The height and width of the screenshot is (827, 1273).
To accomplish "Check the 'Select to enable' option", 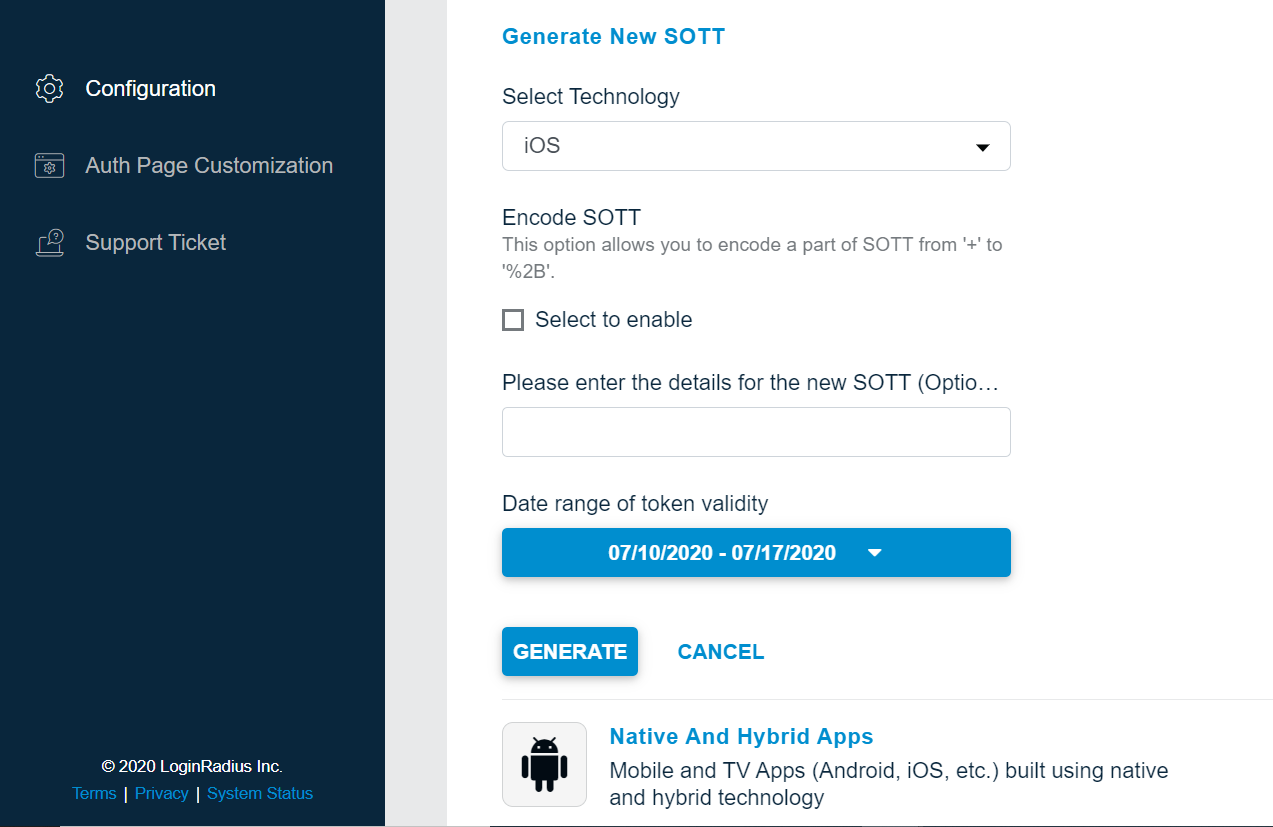I will [512, 319].
